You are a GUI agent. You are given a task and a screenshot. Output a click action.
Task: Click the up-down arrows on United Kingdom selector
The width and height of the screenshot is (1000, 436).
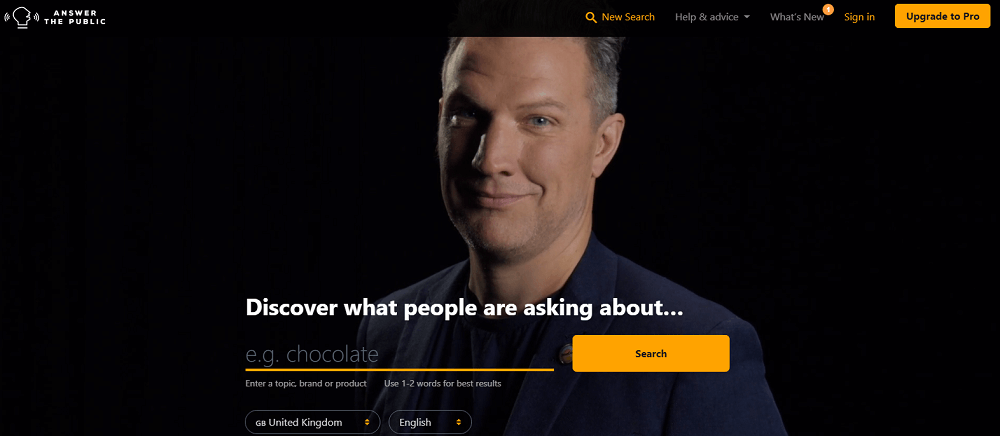(367, 423)
